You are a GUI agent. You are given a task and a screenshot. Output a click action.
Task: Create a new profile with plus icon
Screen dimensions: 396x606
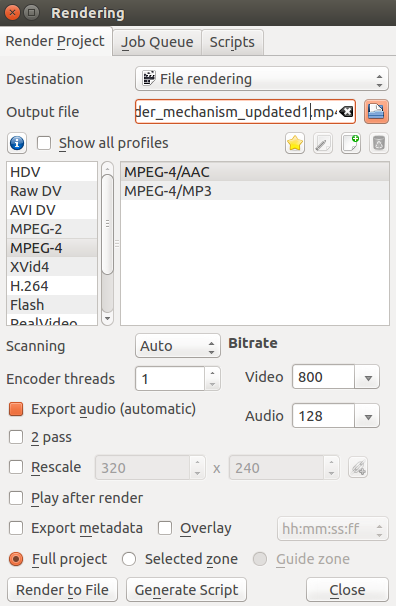click(x=351, y=143)
